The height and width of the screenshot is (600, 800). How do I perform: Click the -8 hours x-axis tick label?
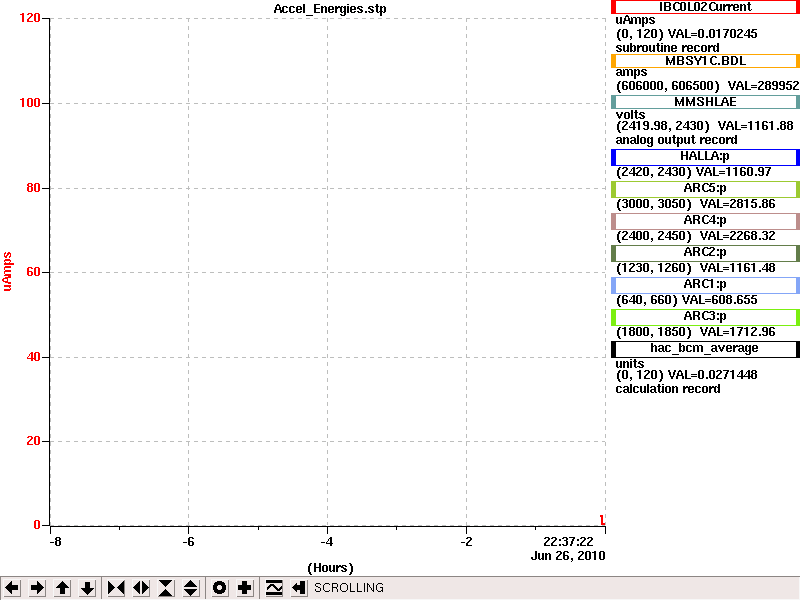(55, 542)
